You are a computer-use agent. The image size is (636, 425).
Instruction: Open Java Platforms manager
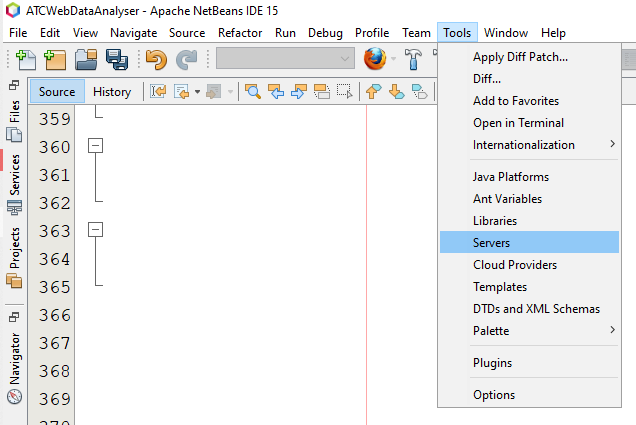tap(529, 177)
